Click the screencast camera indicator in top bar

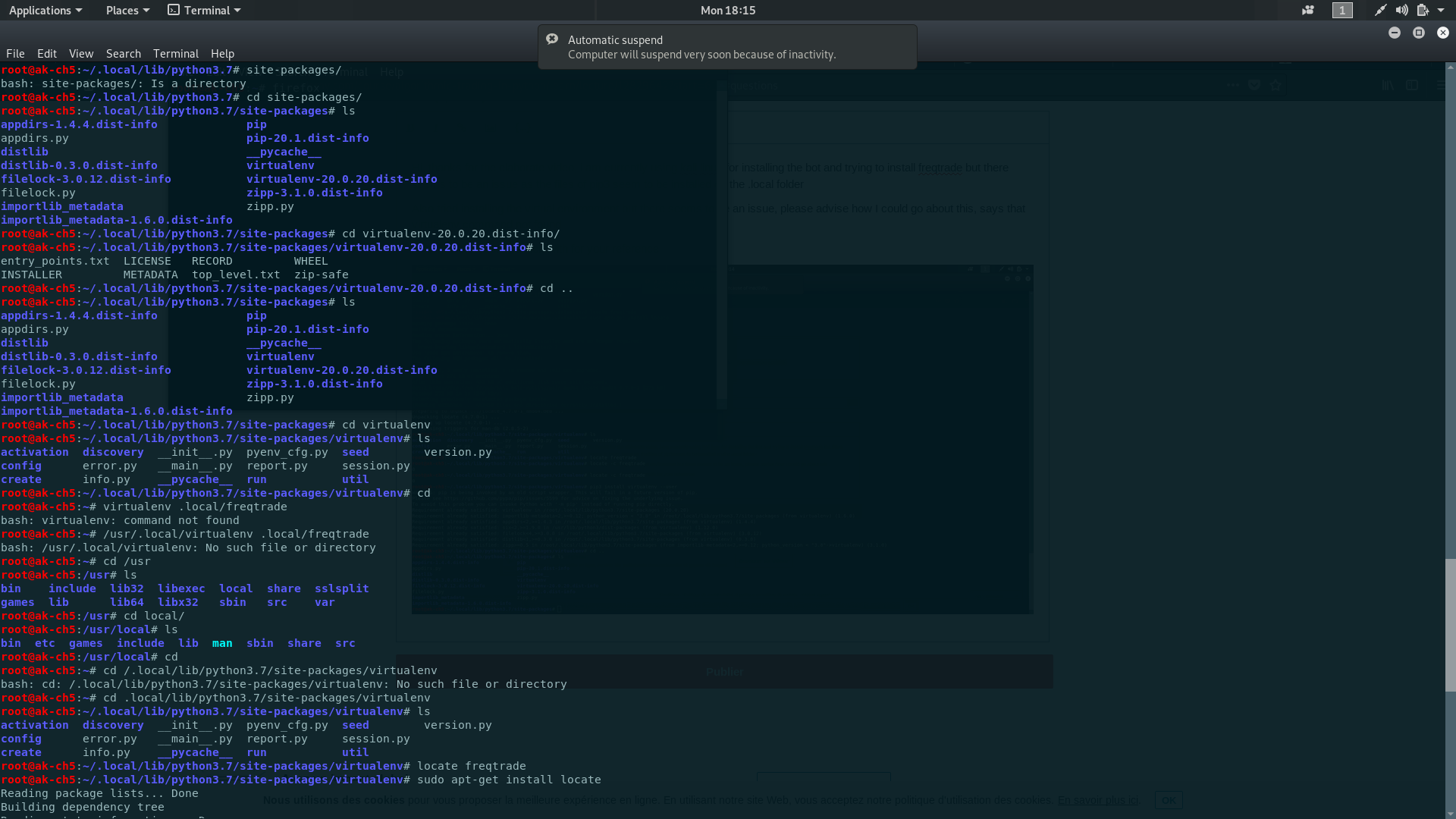tap(1308, 10)
